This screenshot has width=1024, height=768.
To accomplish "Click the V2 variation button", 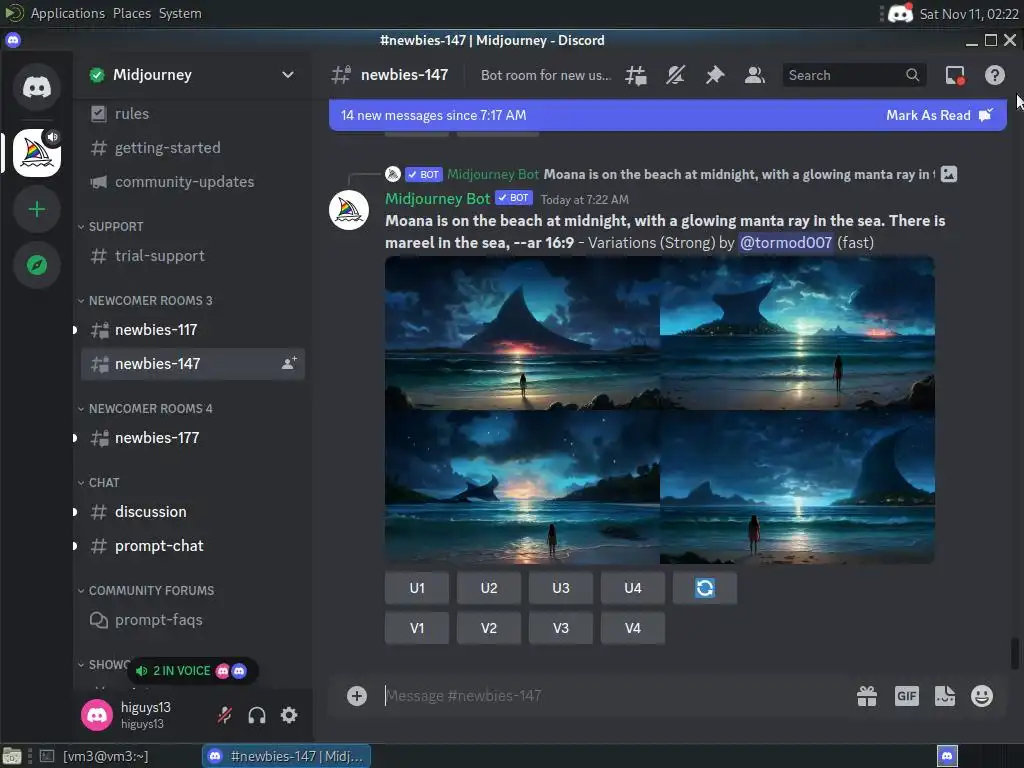I will tap(488, 628).
